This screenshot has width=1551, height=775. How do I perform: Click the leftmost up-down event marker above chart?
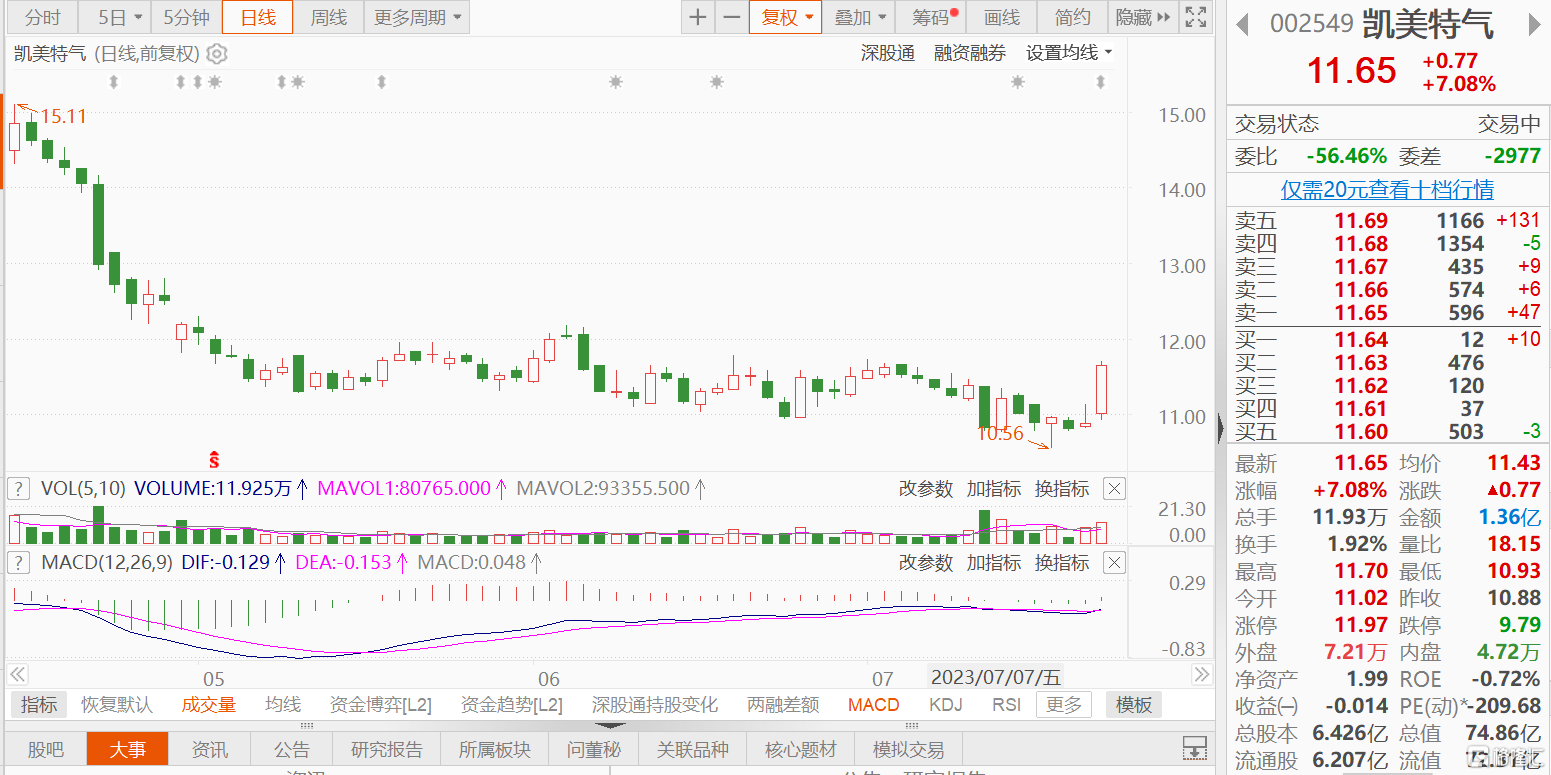click(x=113, y=82)
